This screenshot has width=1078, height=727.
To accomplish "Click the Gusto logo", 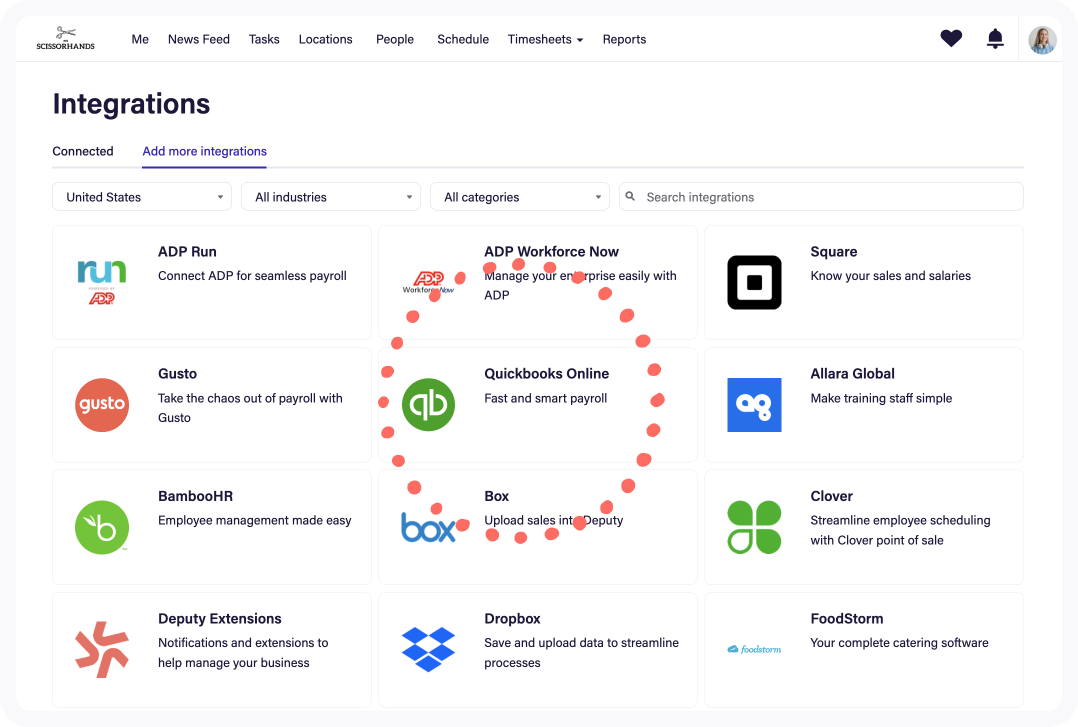I will [x=102, y=404].
